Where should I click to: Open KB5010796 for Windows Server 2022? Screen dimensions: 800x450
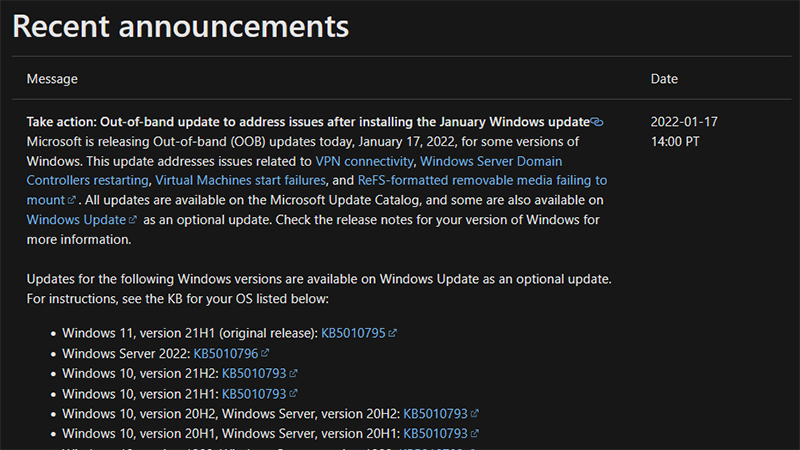click(226, 353)
